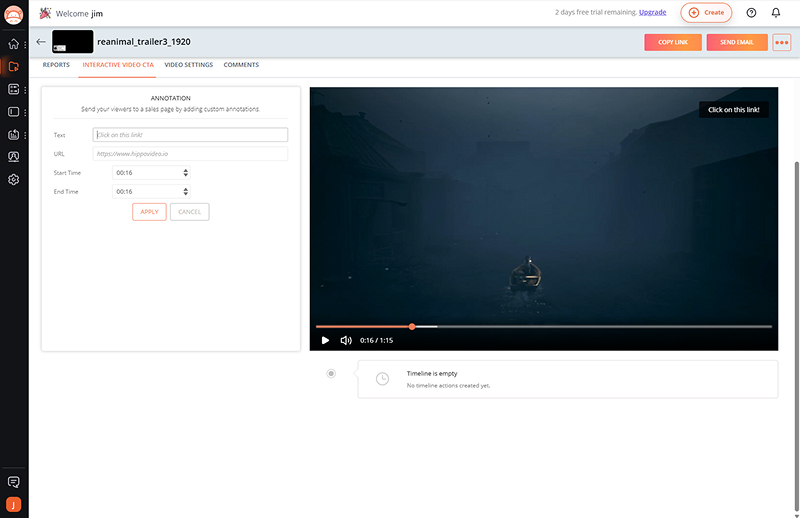Select the timeline radio marker
The width and height of the screenshot is (800, 518).
[x=331, y=373]
